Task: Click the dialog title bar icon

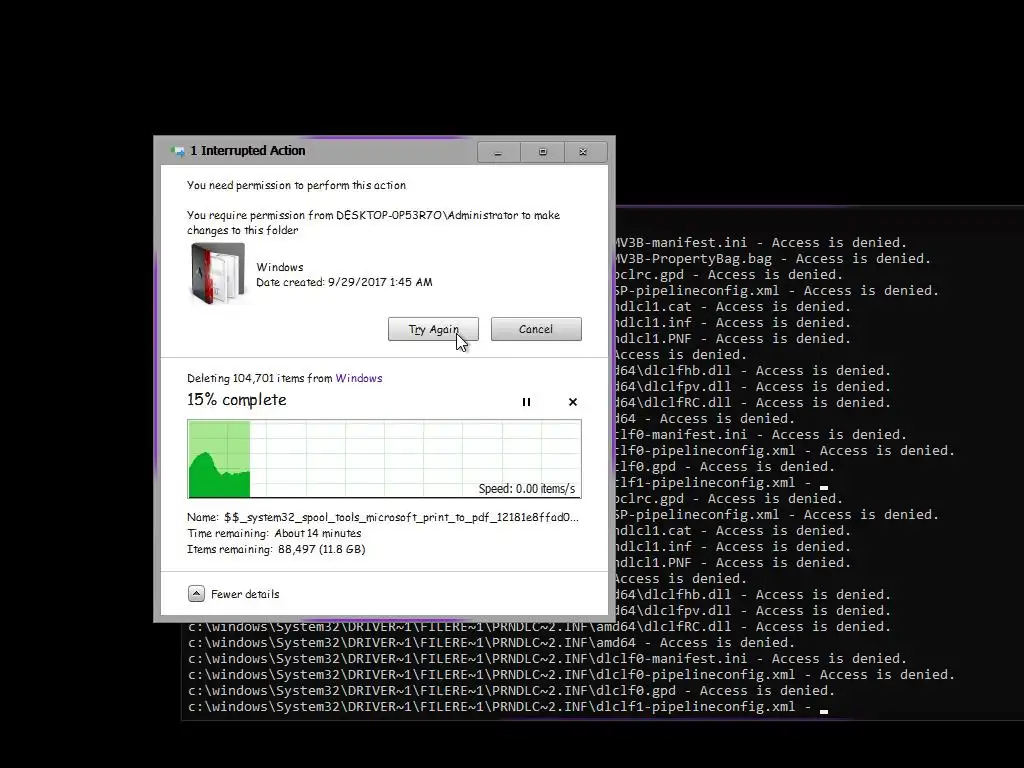Action: (x=178, y=151)
